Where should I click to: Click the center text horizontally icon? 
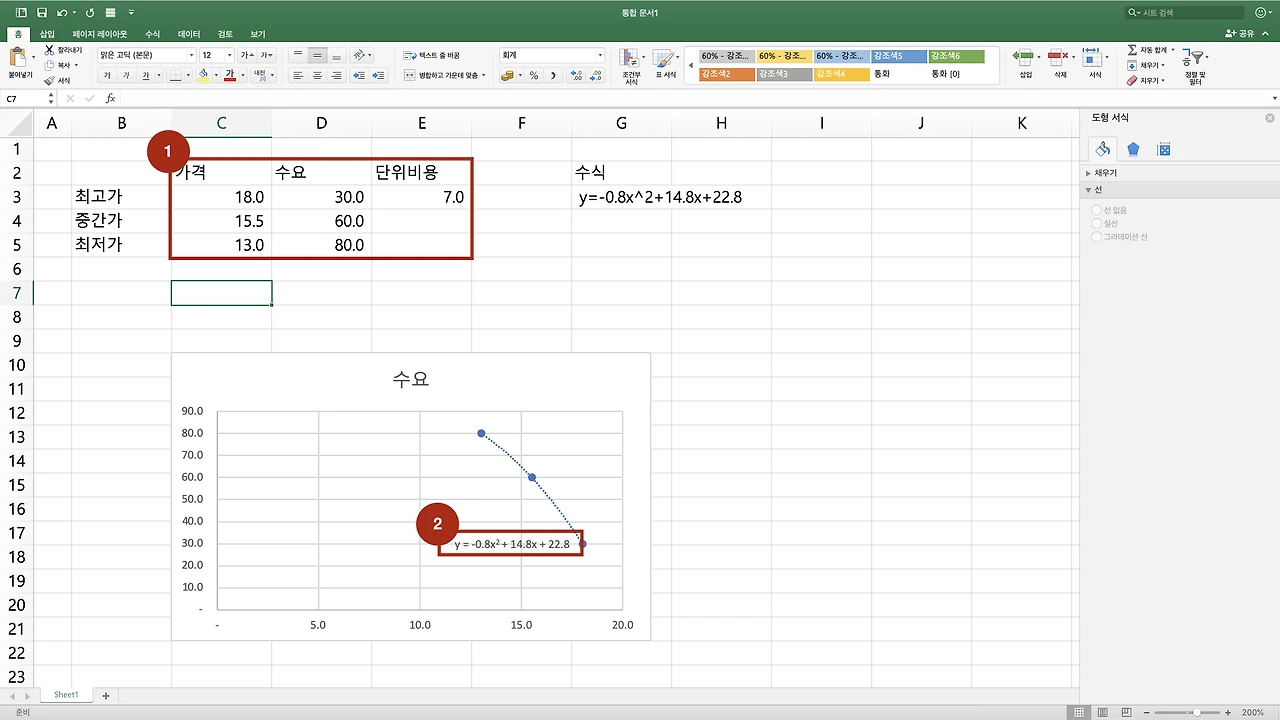click(x=317, y=75)
